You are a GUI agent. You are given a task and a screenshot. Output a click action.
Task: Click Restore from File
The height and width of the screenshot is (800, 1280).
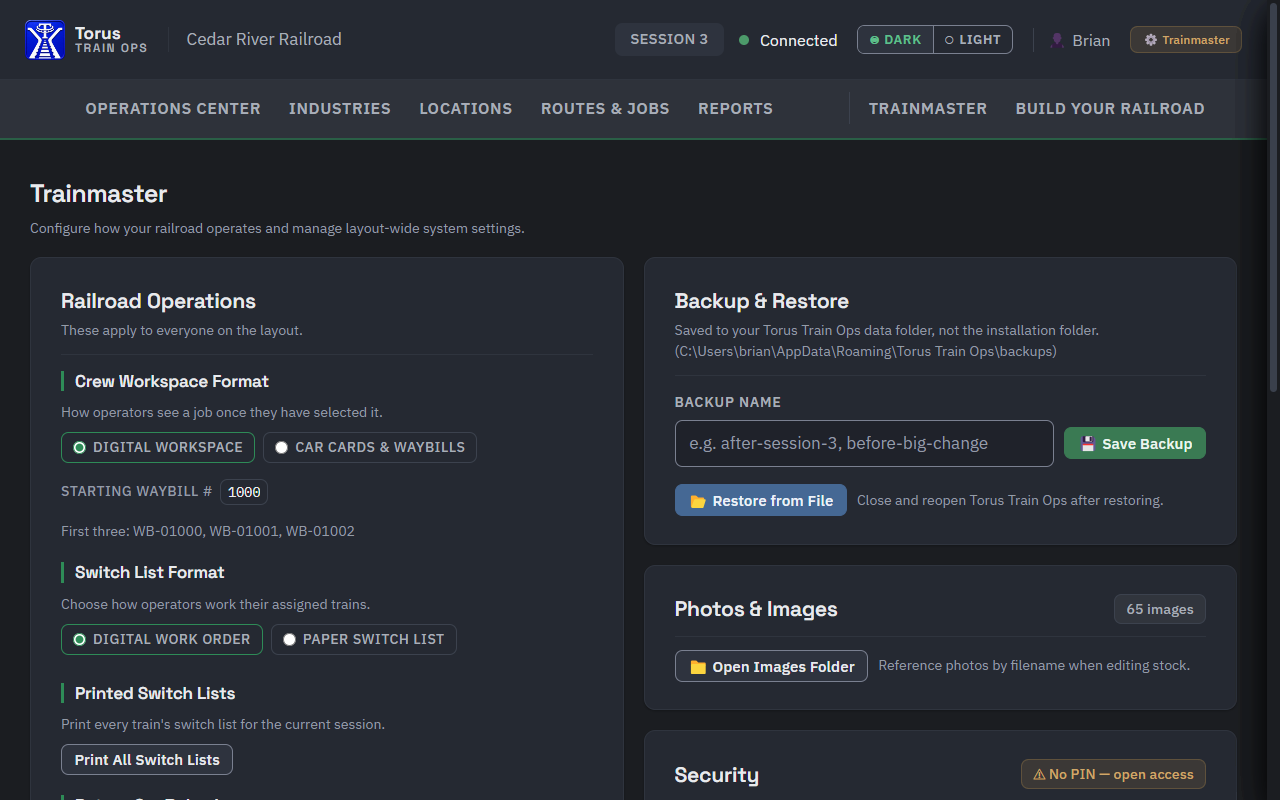click(x=761, y=501)
